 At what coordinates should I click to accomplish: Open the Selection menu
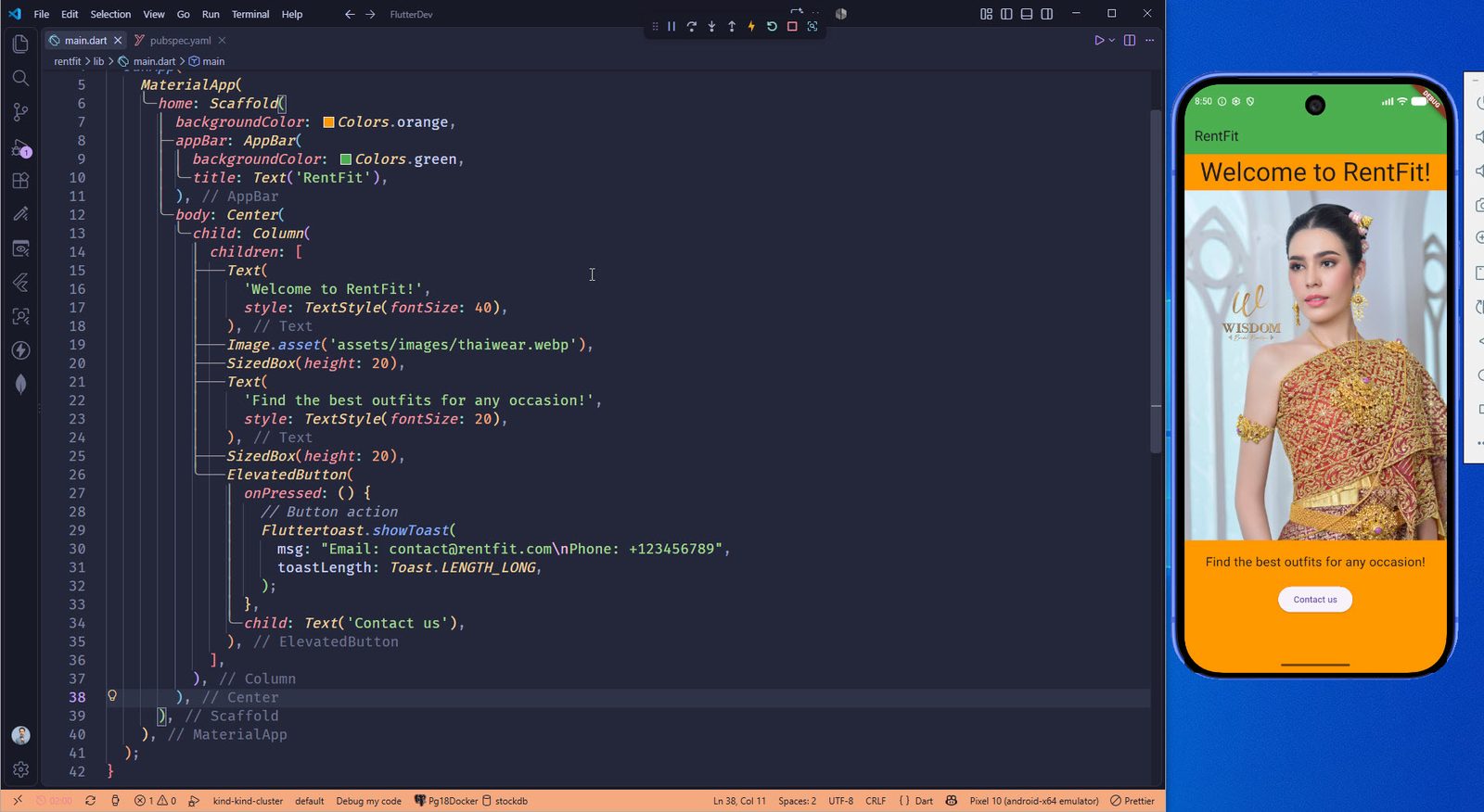[x=110, y=14]
